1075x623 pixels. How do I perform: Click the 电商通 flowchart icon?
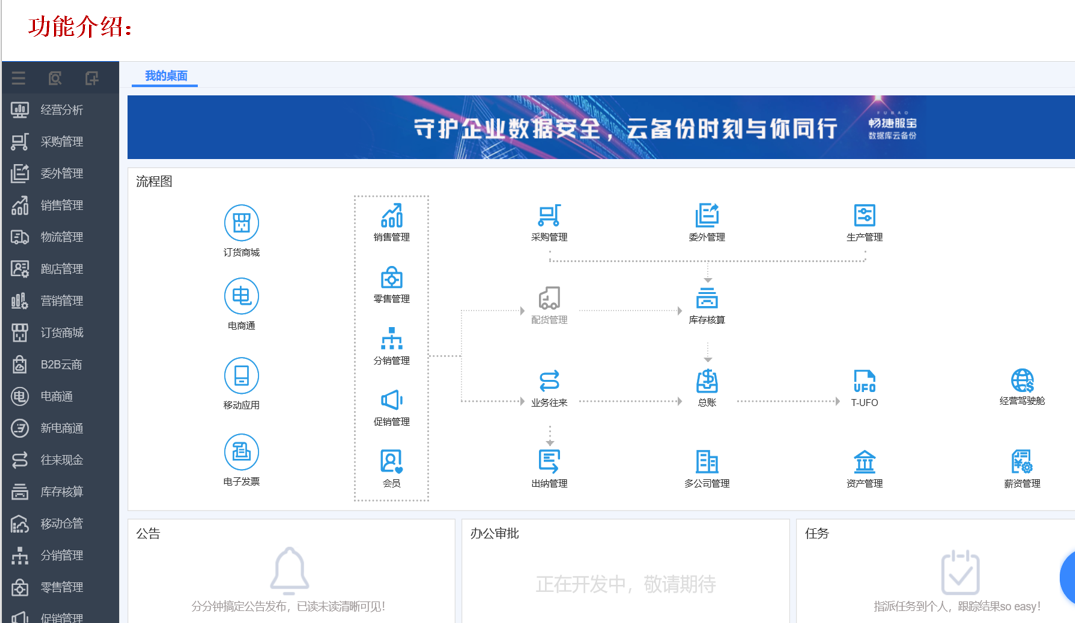241,297
